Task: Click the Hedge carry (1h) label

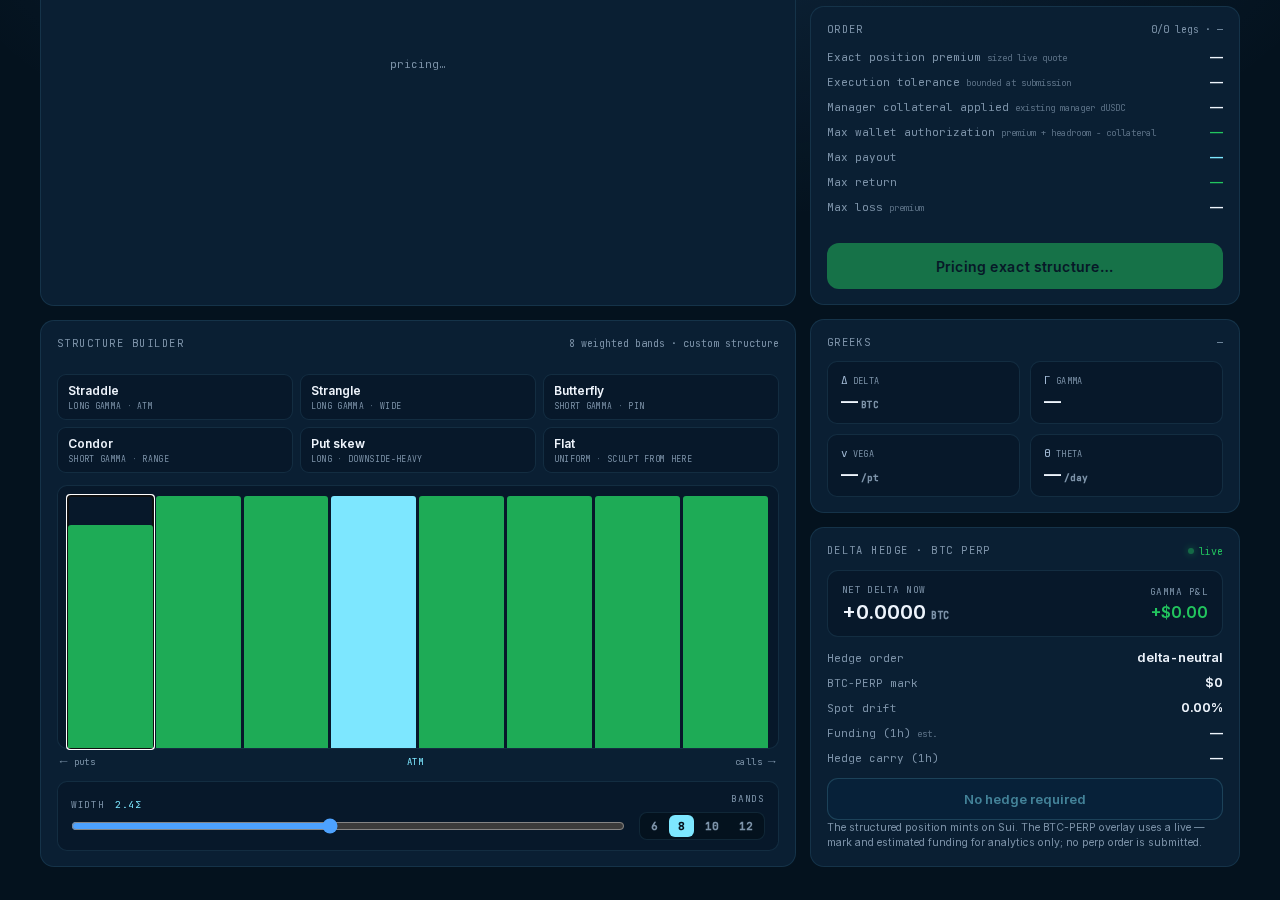Action: pyautogui.click(x=883, y=758)
